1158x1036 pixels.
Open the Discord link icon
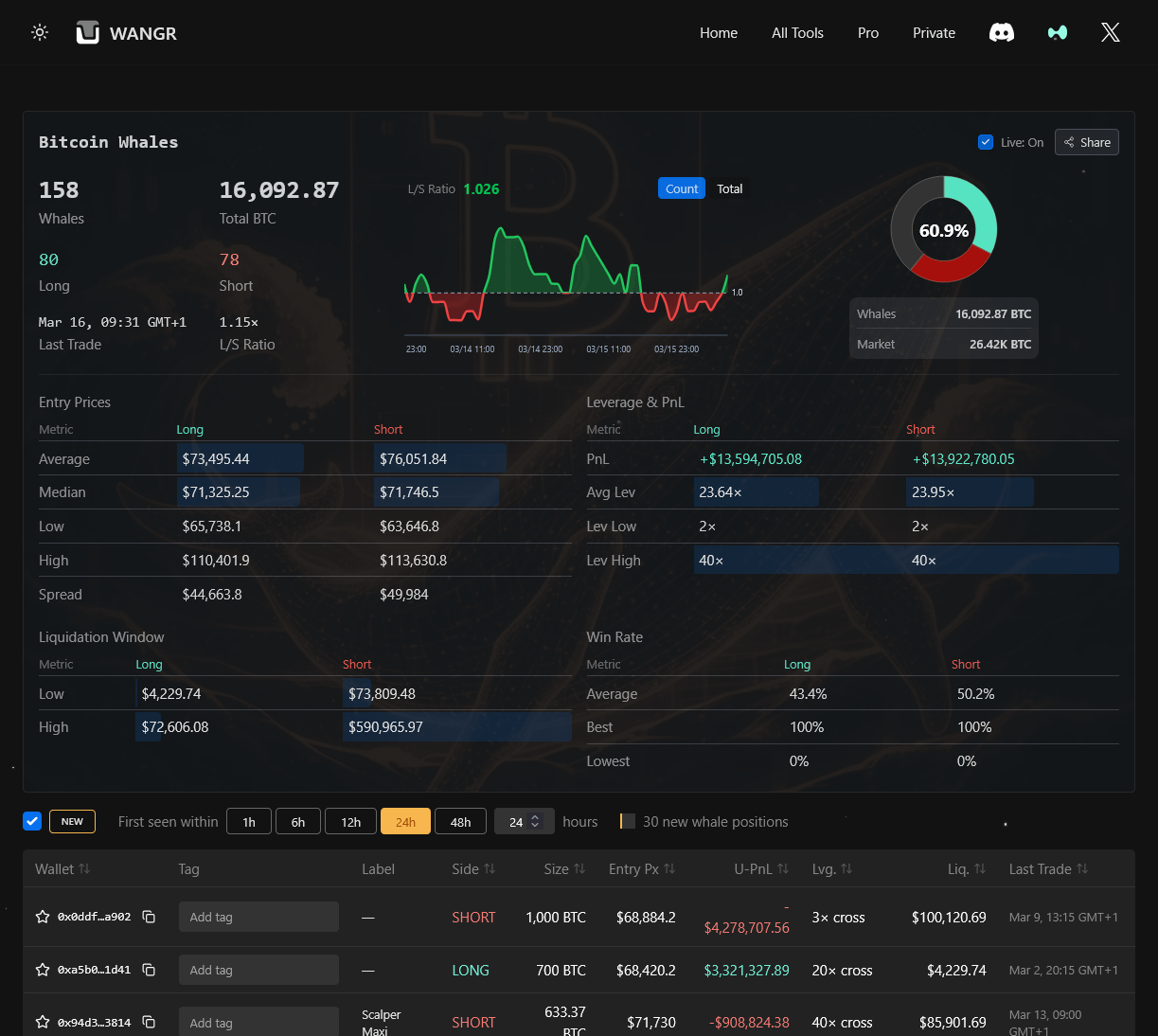[x=1001, y=33]
